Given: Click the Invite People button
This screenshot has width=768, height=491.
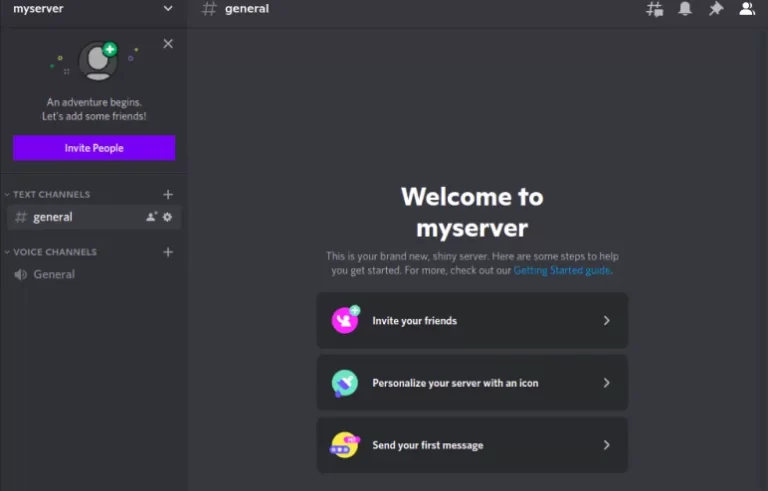Looking at the screenshot, I should pyautogui.click(x=94, y=148).
